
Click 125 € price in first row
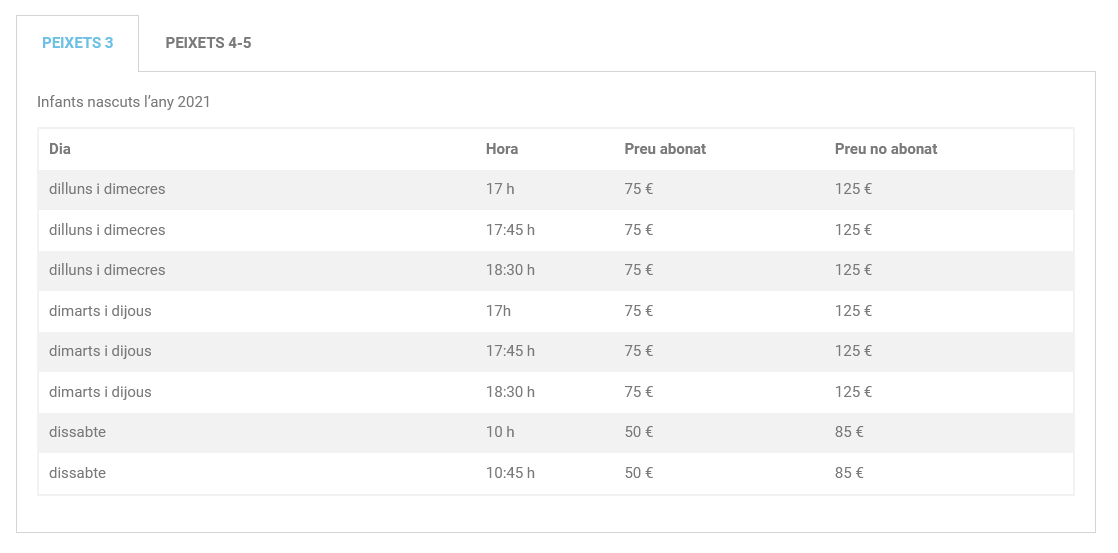853,190
